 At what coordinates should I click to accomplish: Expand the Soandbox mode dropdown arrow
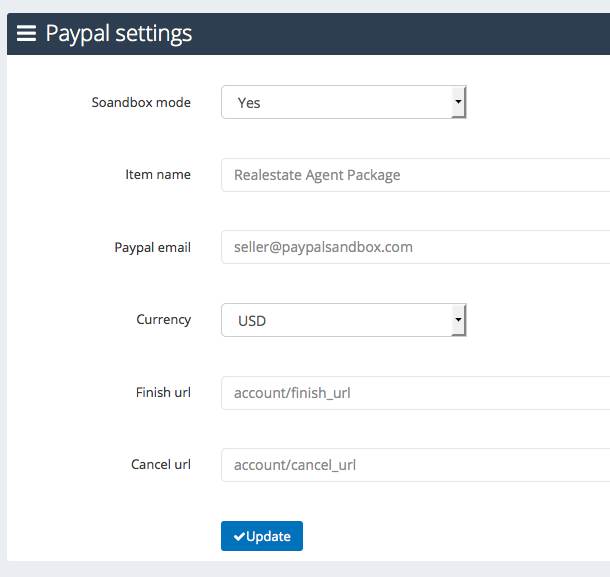click(x=458, y=102)
